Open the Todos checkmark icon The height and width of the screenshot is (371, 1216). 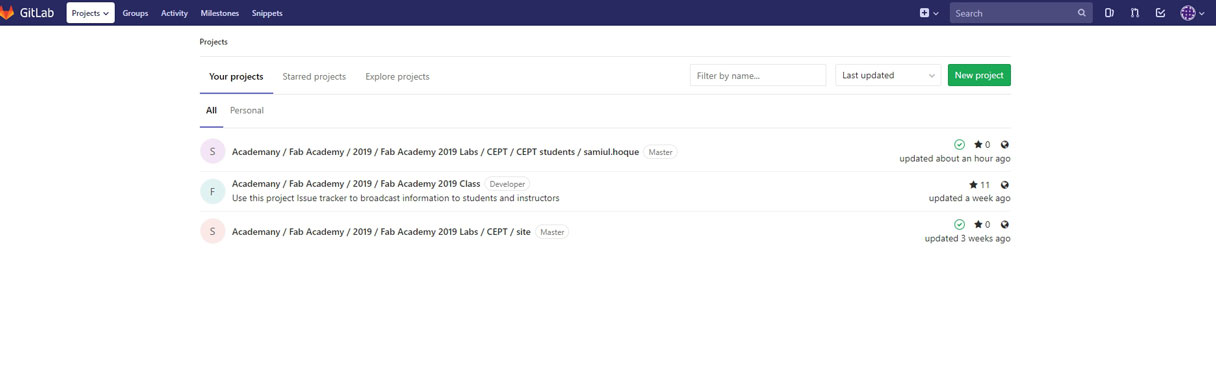1160,13
